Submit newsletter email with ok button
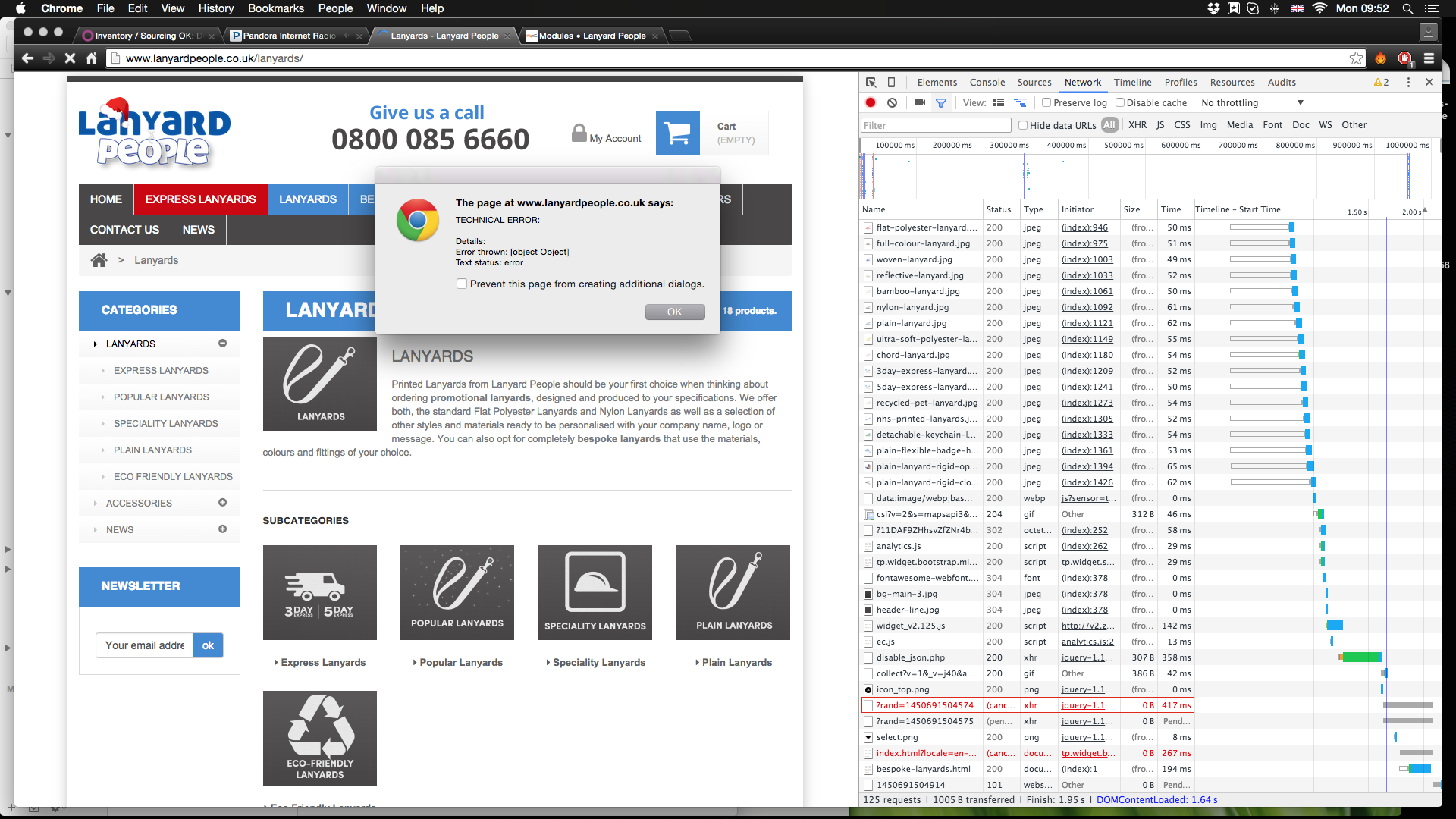 tap(208, 645)
